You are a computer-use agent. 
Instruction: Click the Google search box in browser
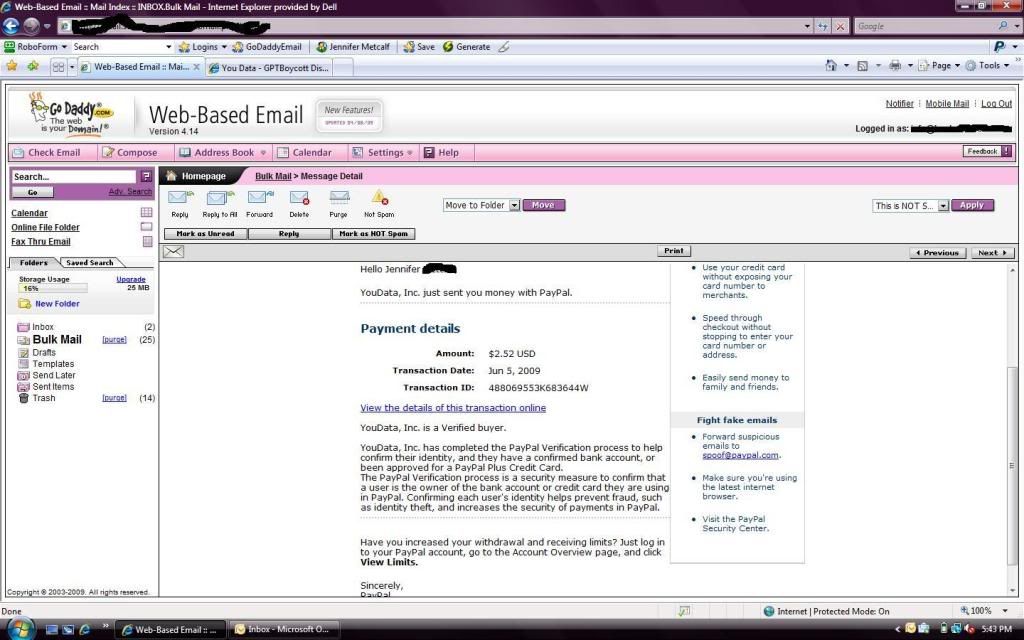tap(925, 26)
